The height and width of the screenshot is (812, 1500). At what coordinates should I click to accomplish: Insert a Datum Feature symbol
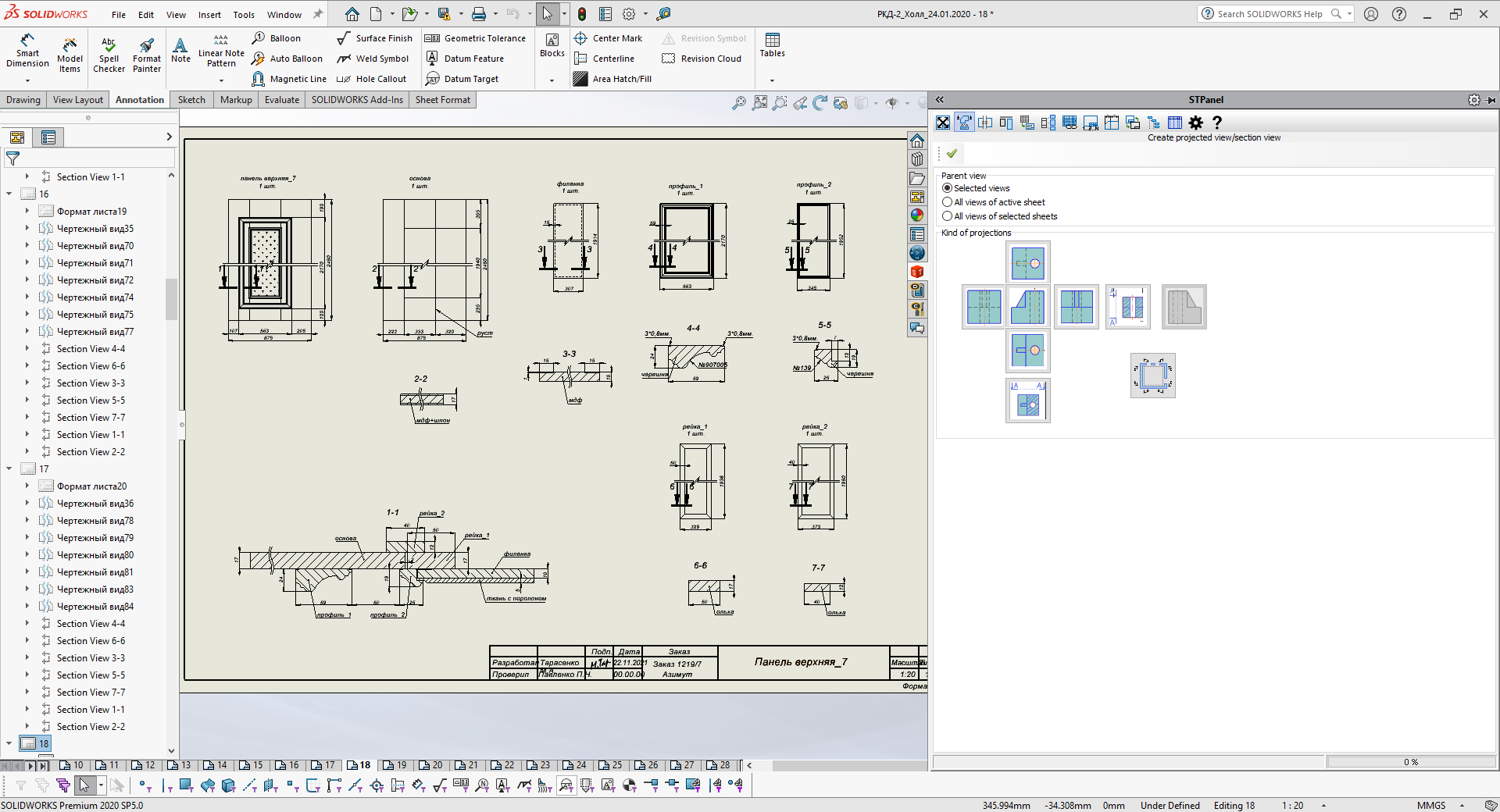coord(465,59)
